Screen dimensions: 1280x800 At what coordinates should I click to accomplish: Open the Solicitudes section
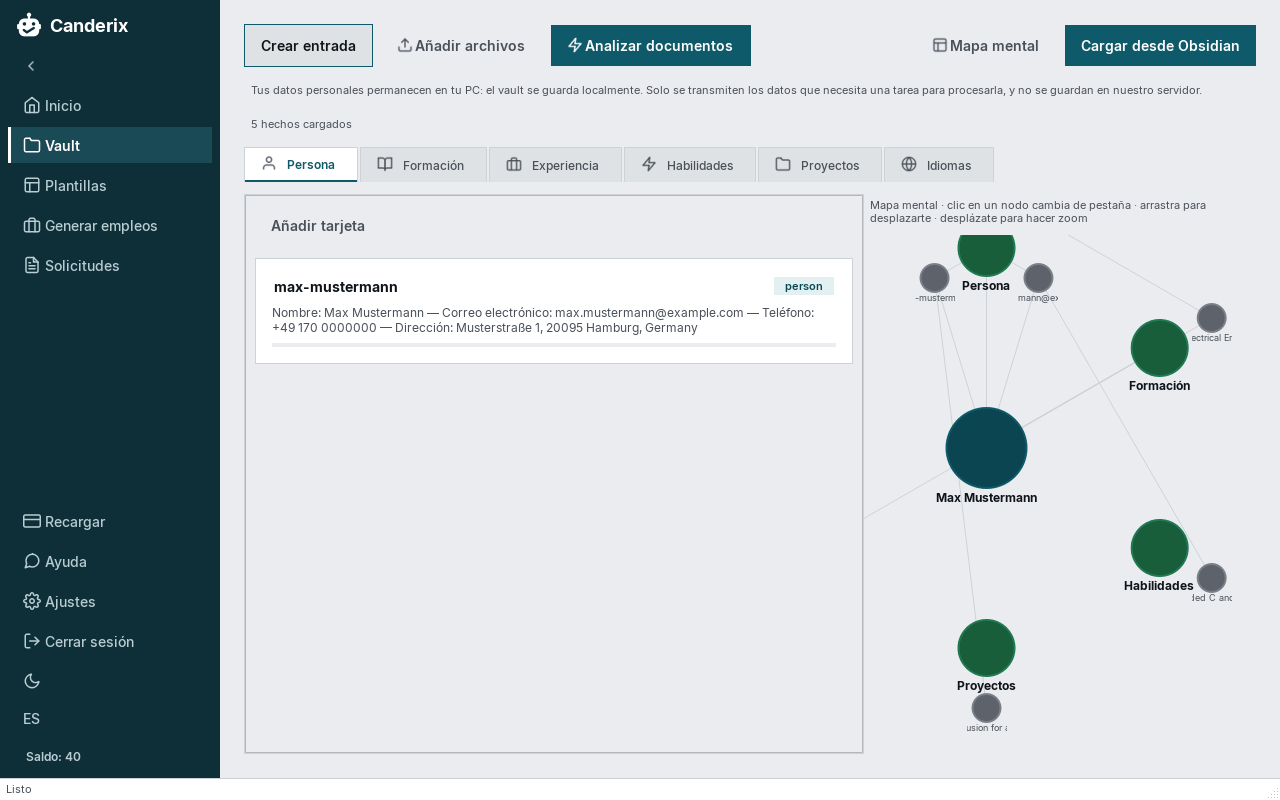[x=110, y=265]
